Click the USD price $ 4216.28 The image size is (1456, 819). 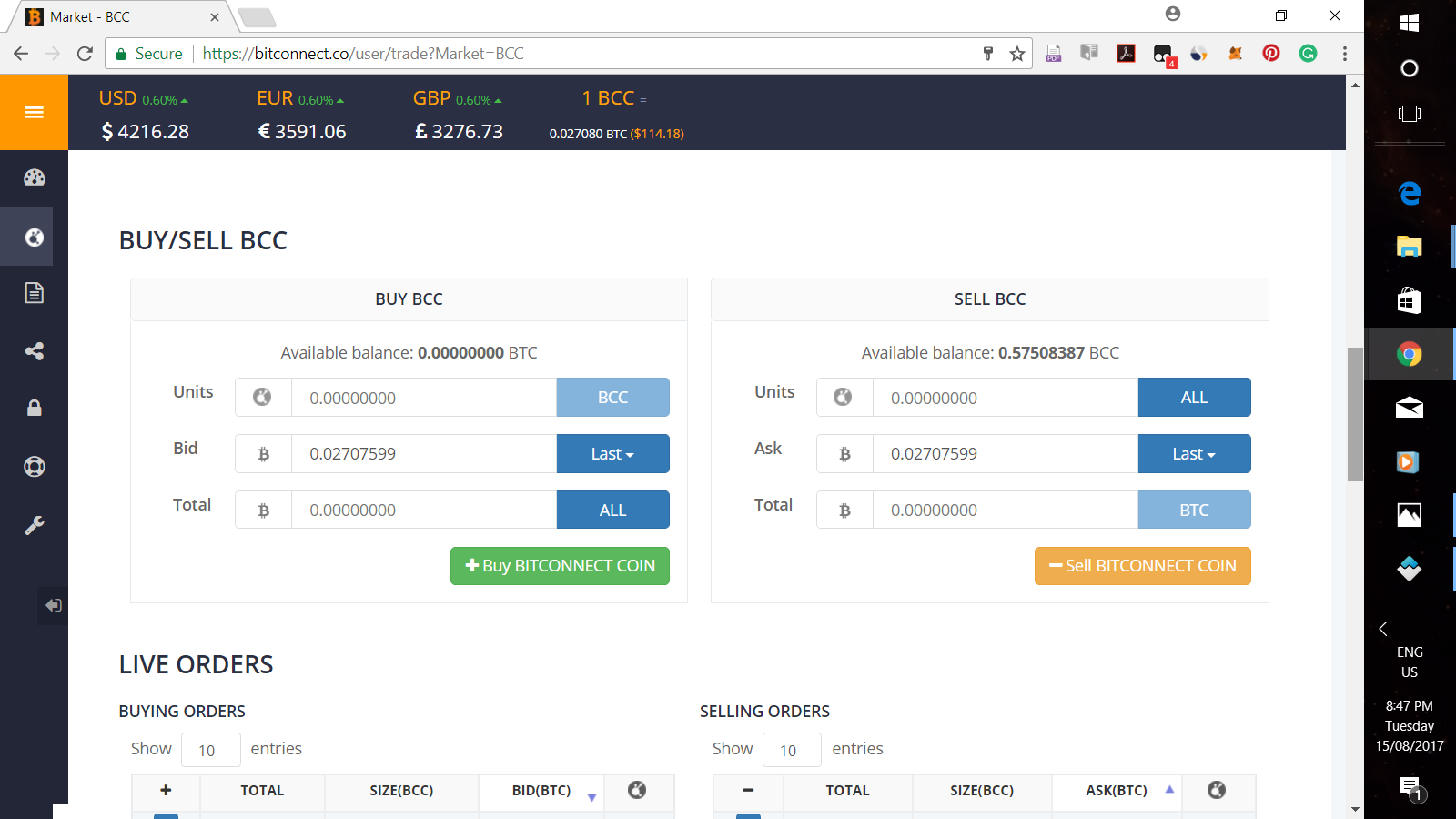pos(146,132)
